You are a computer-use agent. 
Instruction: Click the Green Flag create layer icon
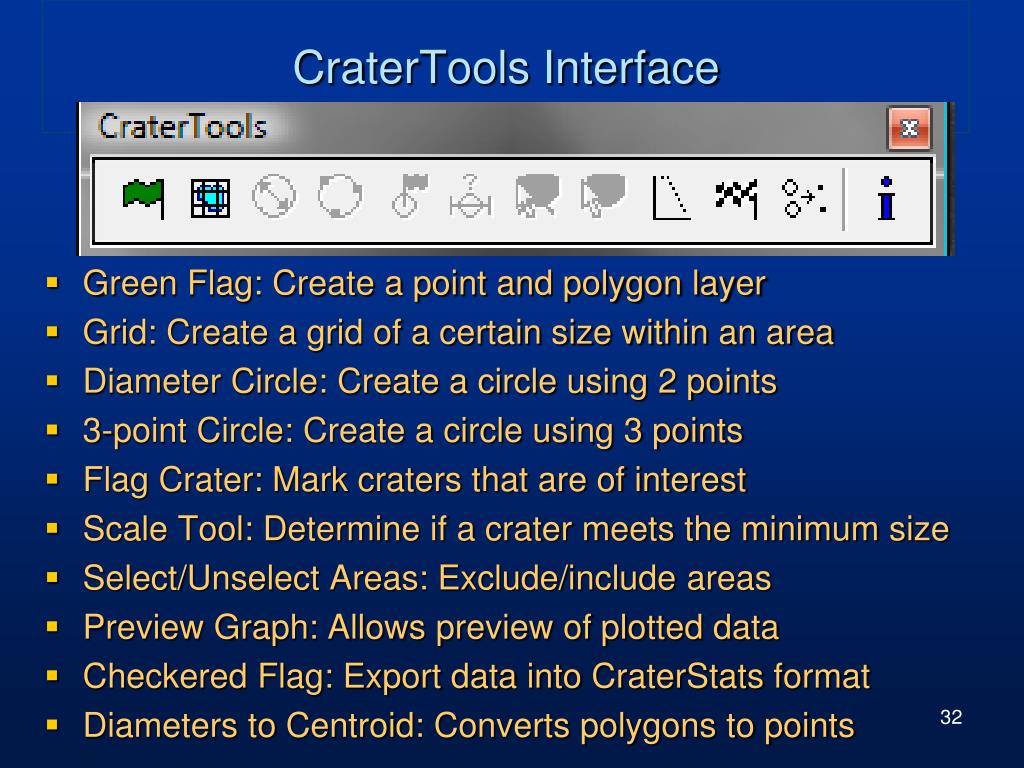coord(144,198)
